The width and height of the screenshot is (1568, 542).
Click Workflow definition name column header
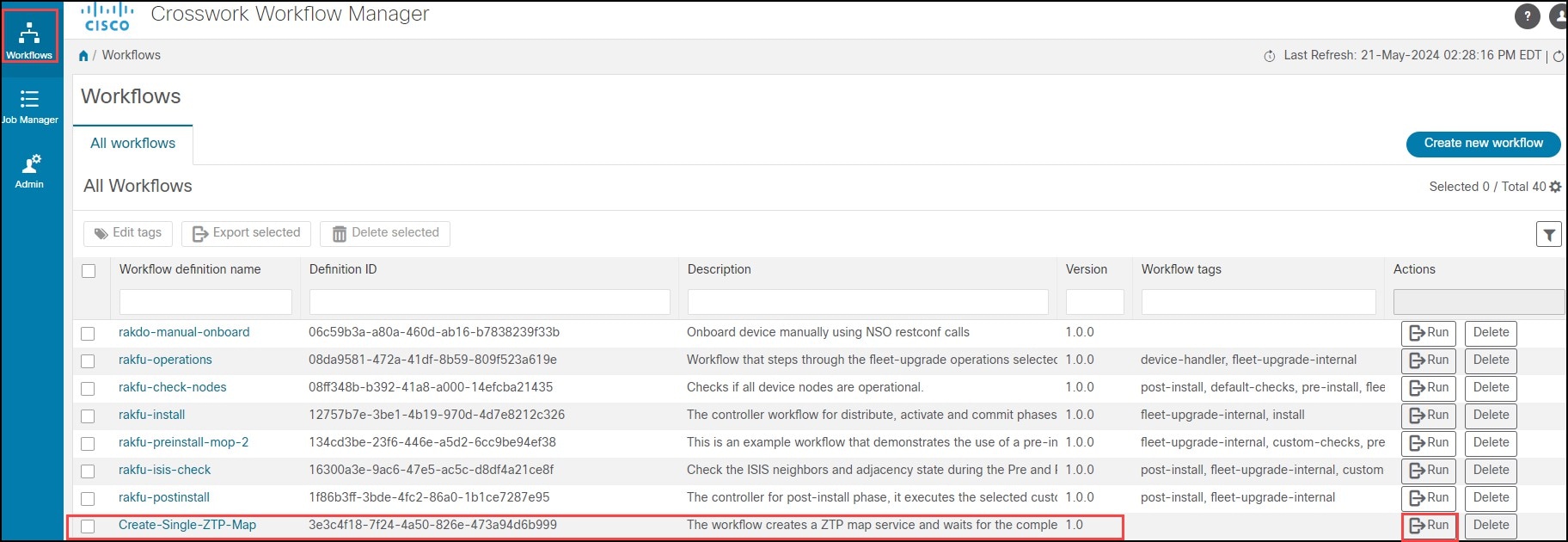pos(190,269)
